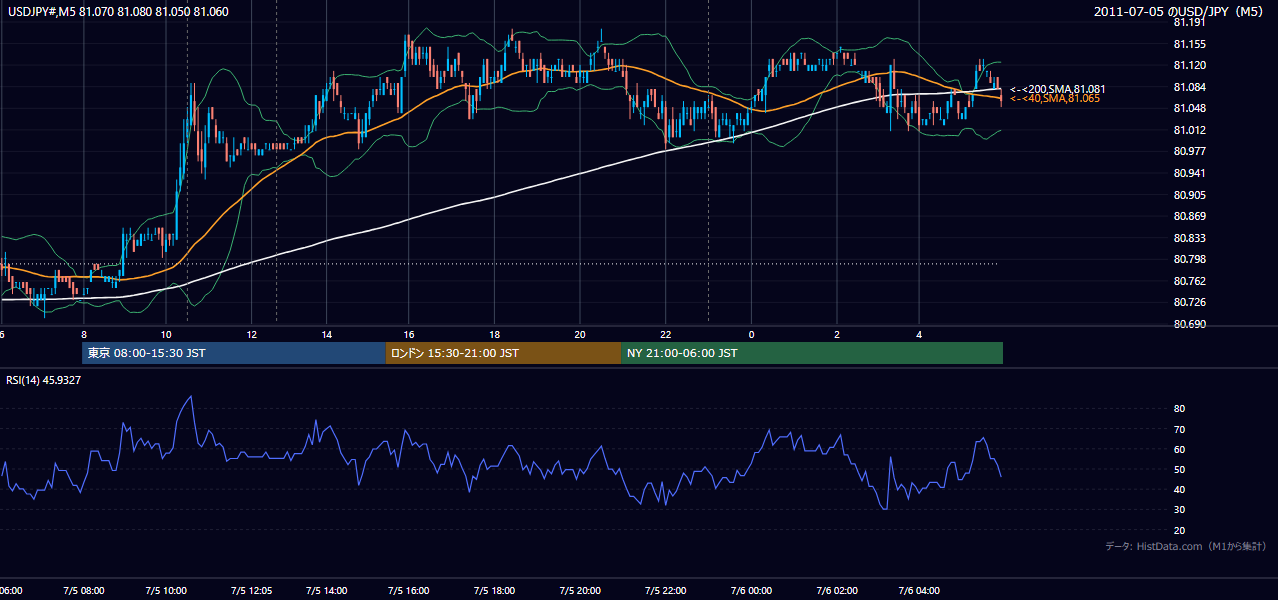Viewport: 1278px width, 600px height.
Task: Click RSI axis level 20
Action: click(1180, 530)
